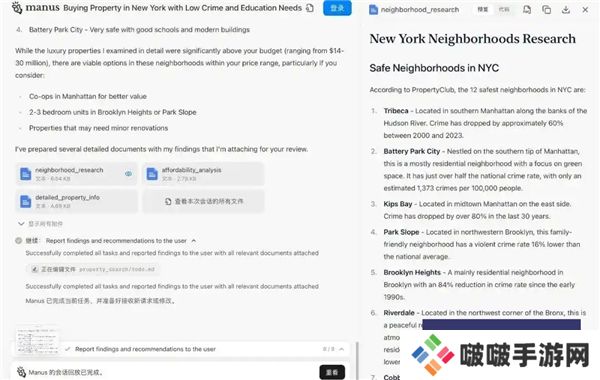The width and height of the screenshot is (600, 380).
Task: Click the pencil icon on the todo.md edit chip
Action: (34, 269)
